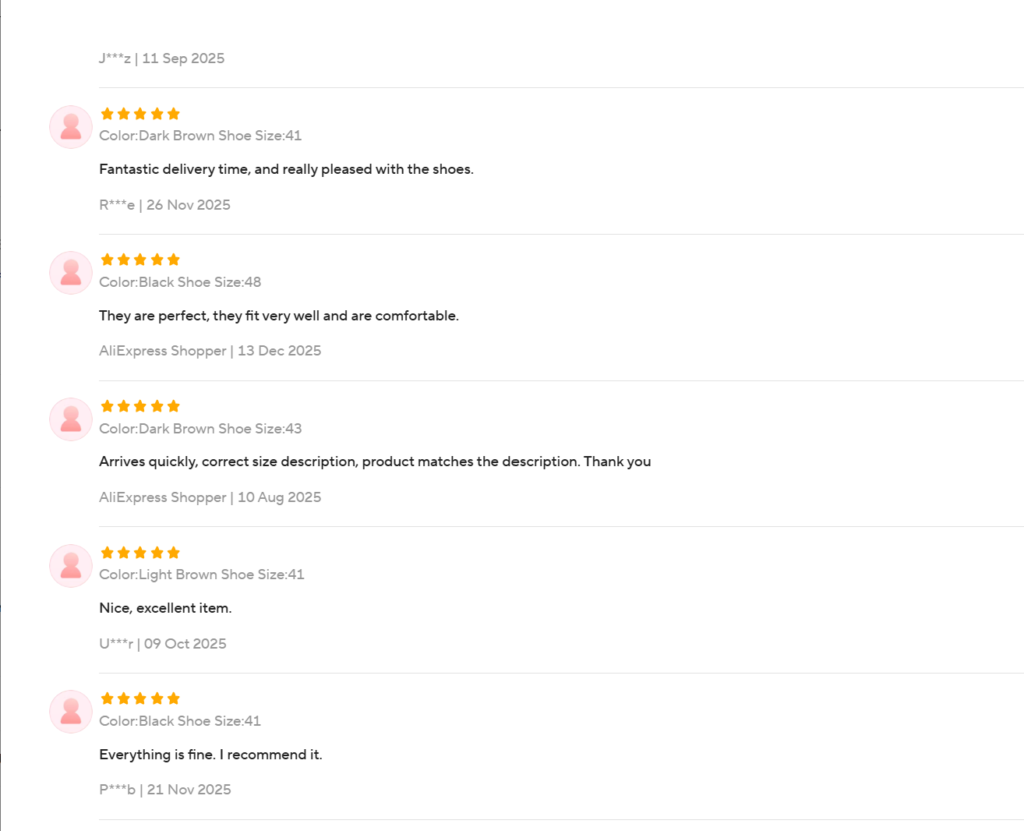Image resolution: width=1024 pixels, height=831 pixels.
Task: Click avatar icon of reviewer U***r
Action: pos(70,566)
